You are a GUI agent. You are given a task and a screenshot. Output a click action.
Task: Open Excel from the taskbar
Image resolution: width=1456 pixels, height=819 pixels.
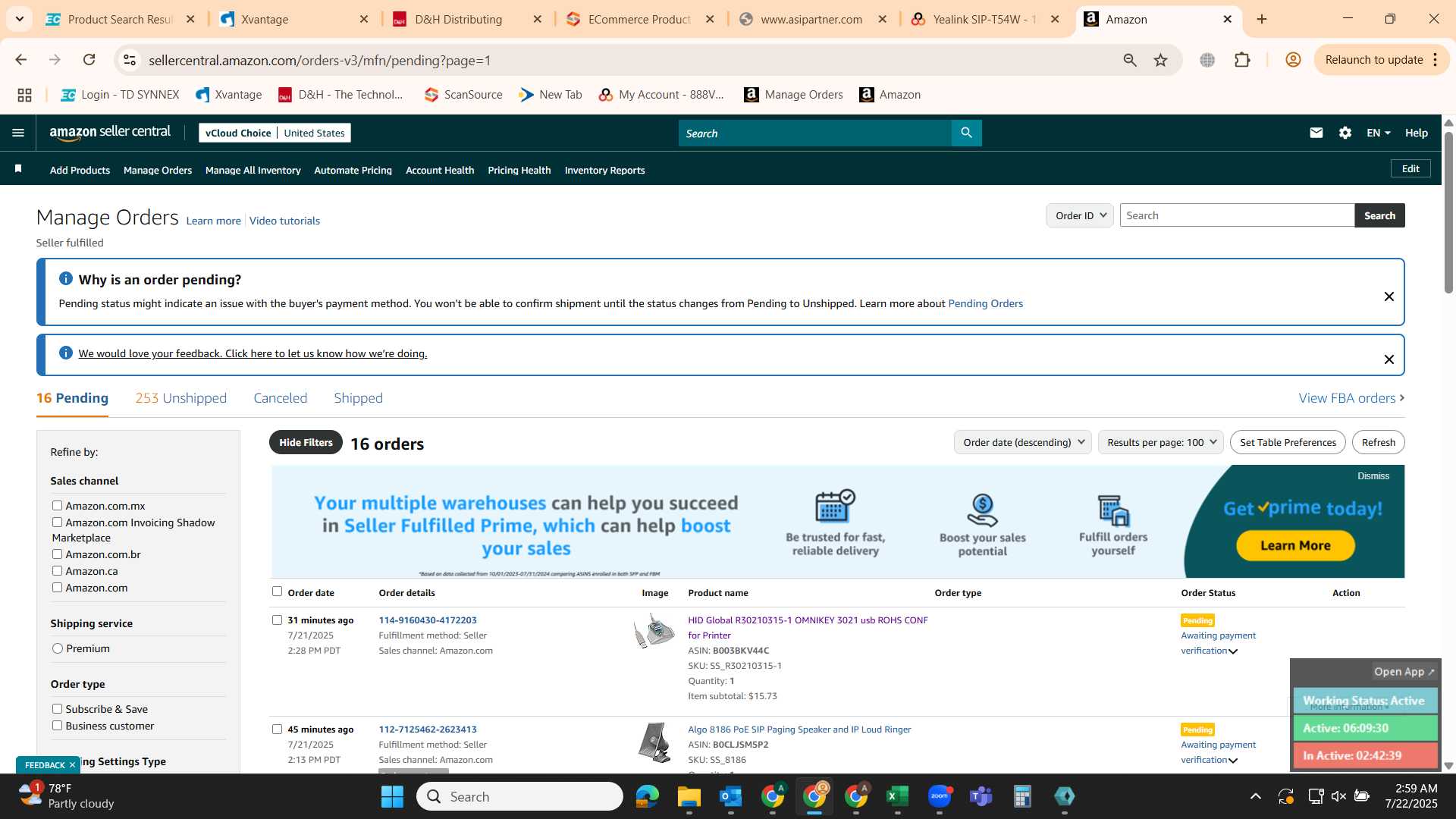[x=897, y=796]
